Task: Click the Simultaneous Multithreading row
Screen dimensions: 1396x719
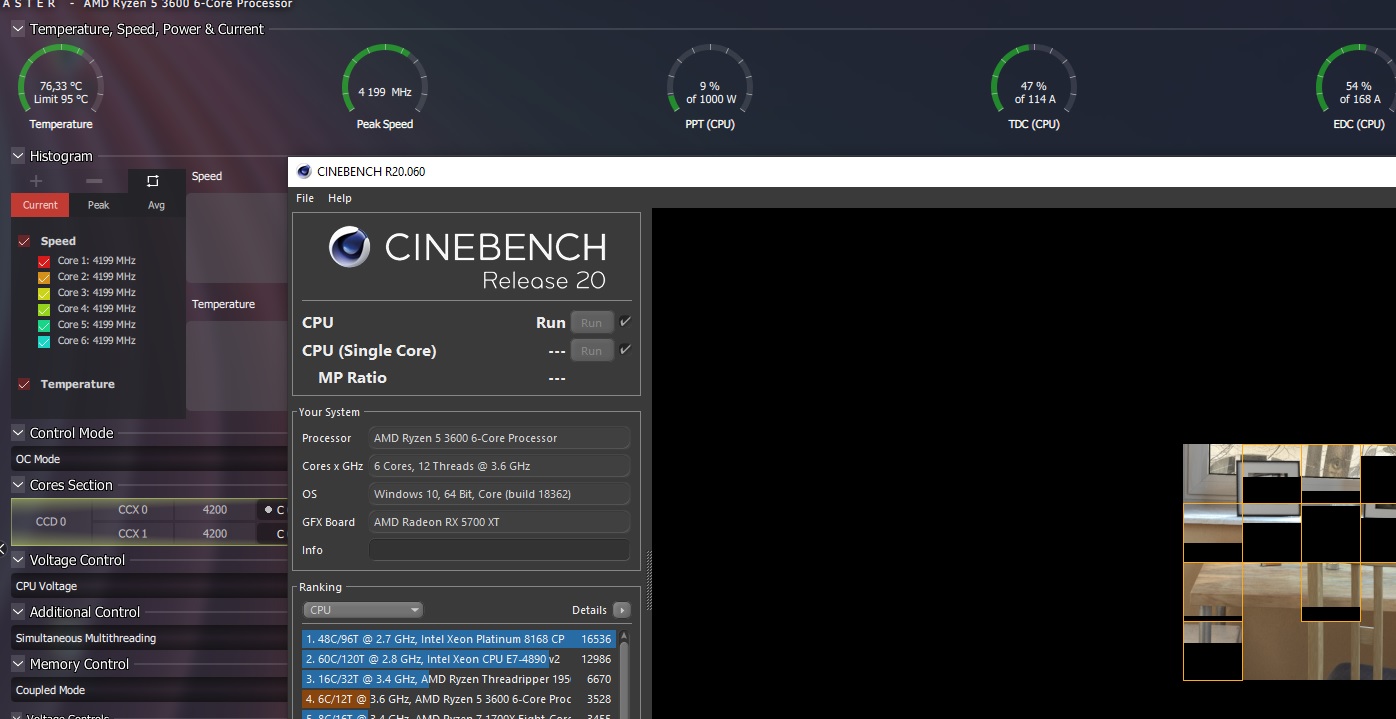Action: 149,638
